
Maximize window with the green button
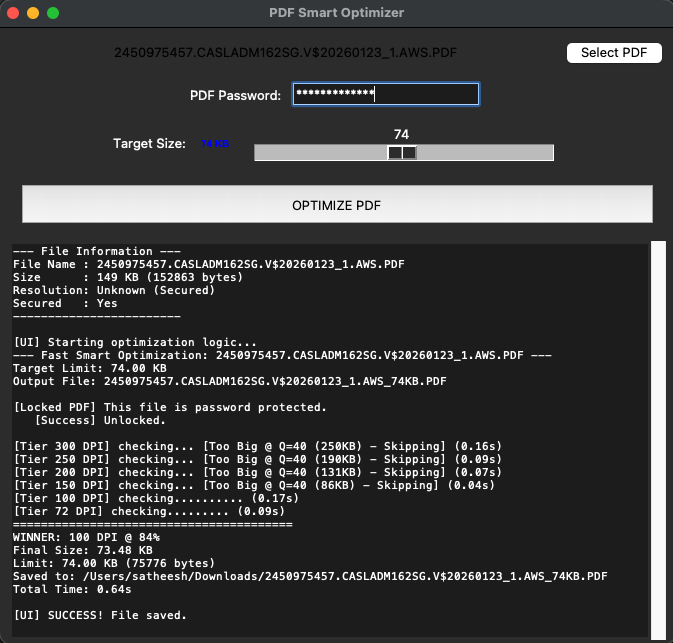(53, 13)
